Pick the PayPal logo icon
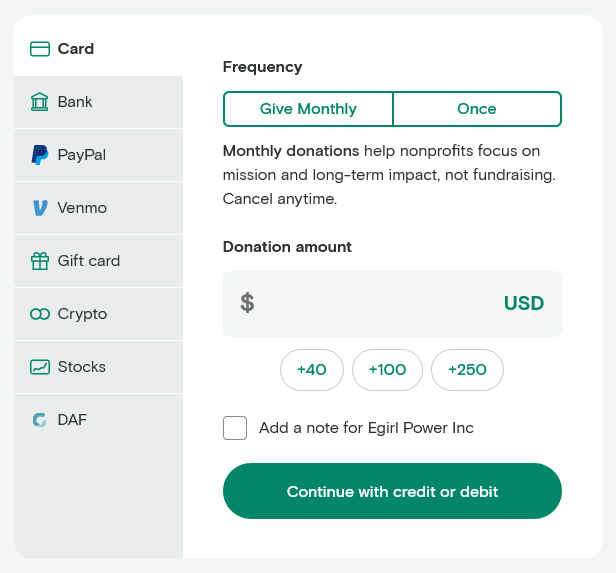This screenshot has width=616, height=573. 40,155
